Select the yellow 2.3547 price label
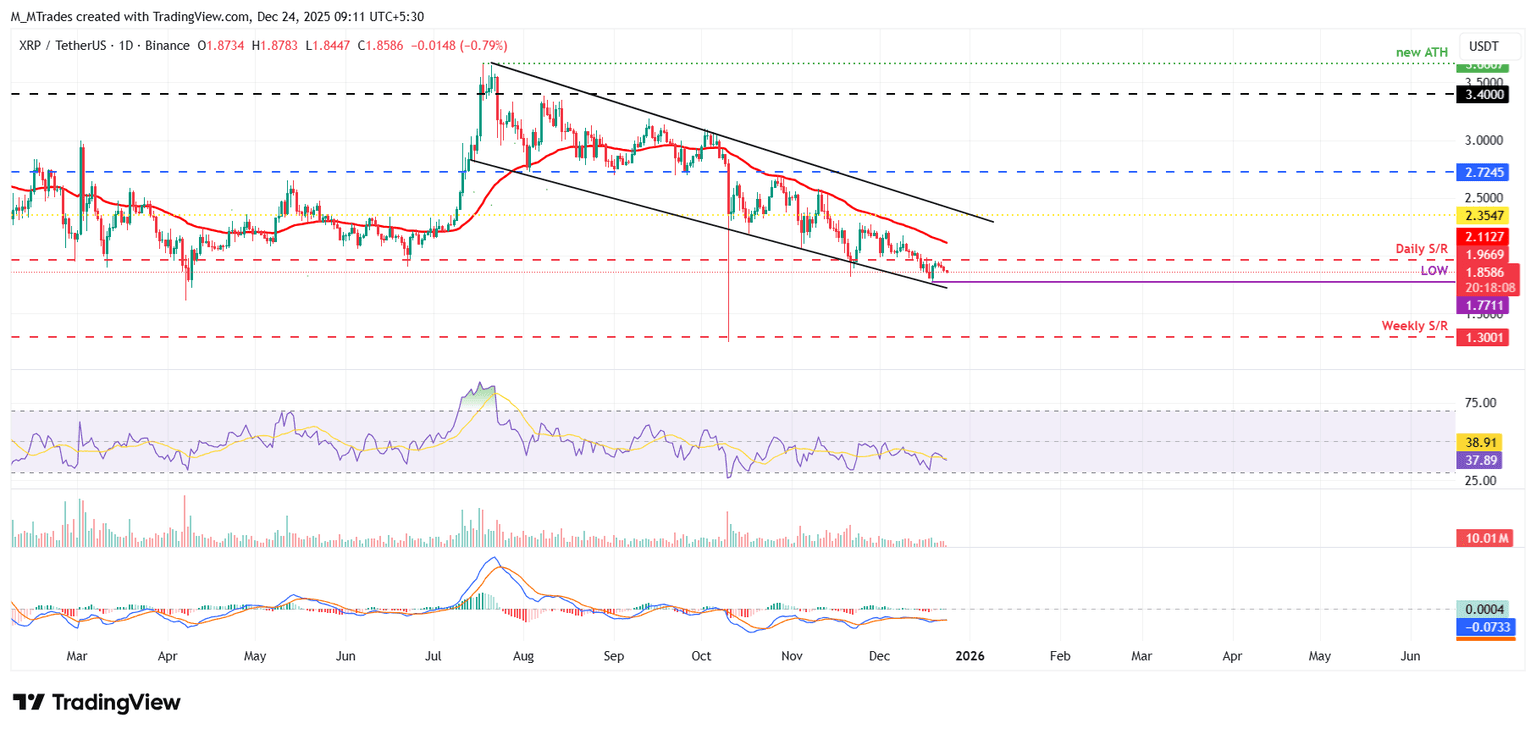This screenshot has width=1536, height=734. pos(1482,215)
